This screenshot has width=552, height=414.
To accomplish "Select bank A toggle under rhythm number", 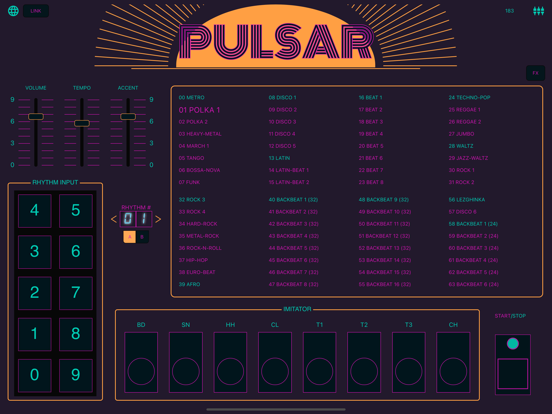I will (x=130, y=237).
